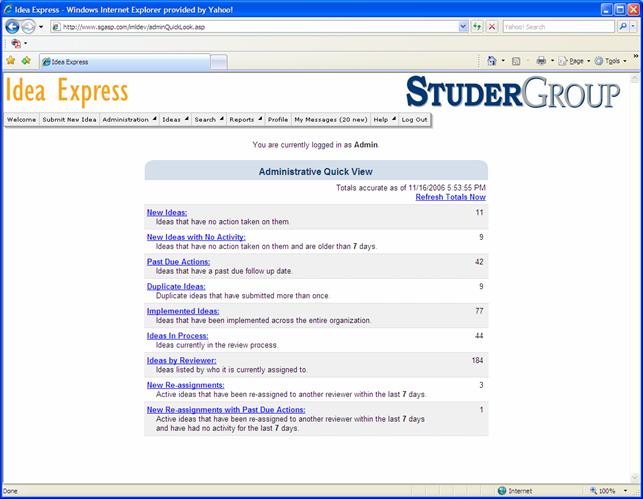This screenshot has width=643, height=499.
Task: Click the address bar URL field
Action: pos(254,27)
